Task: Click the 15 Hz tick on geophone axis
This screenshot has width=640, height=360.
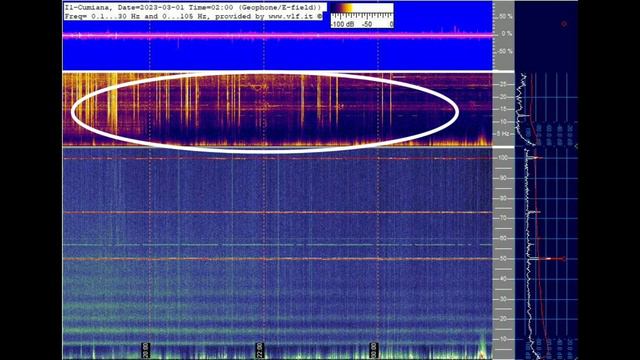Action: (x=503, y=109)
